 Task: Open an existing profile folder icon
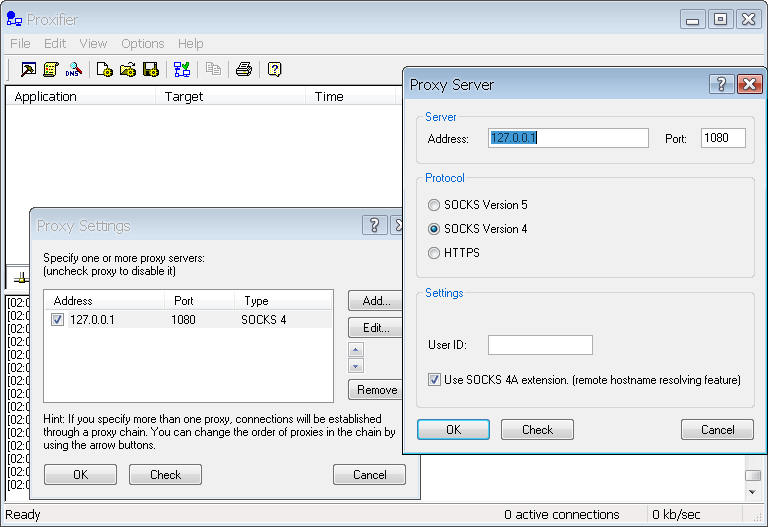(x=127, y=70)
